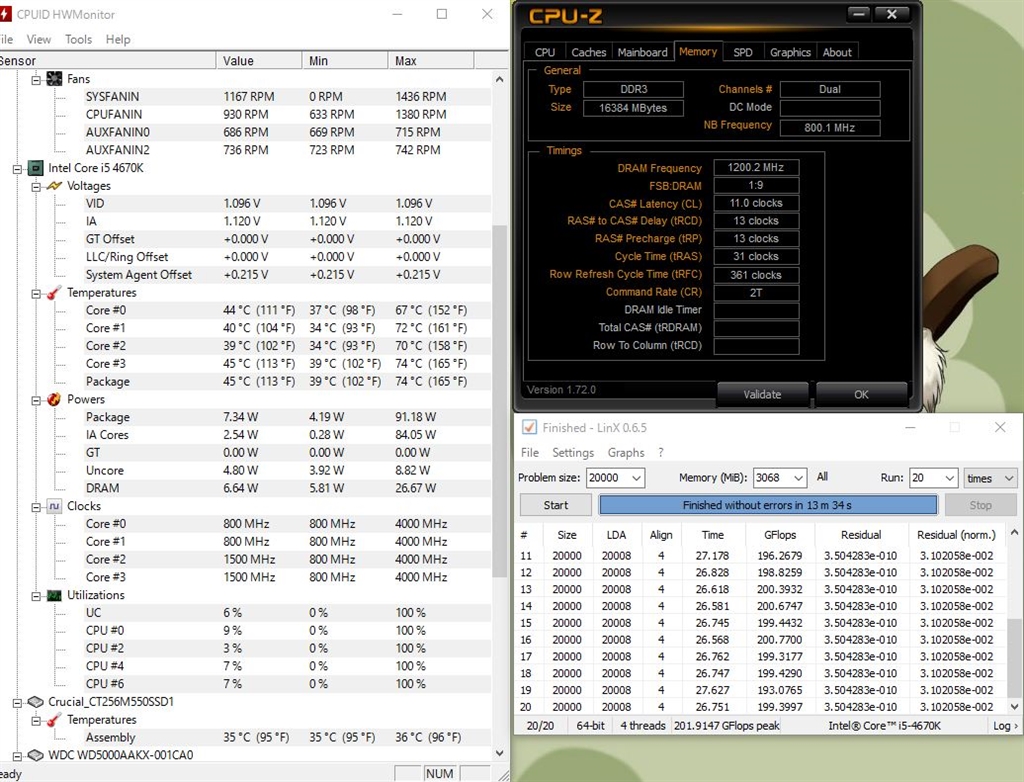Open the Graphs menu in LinX
This screenshot has height=782, width=1024.
pos(626,453)
